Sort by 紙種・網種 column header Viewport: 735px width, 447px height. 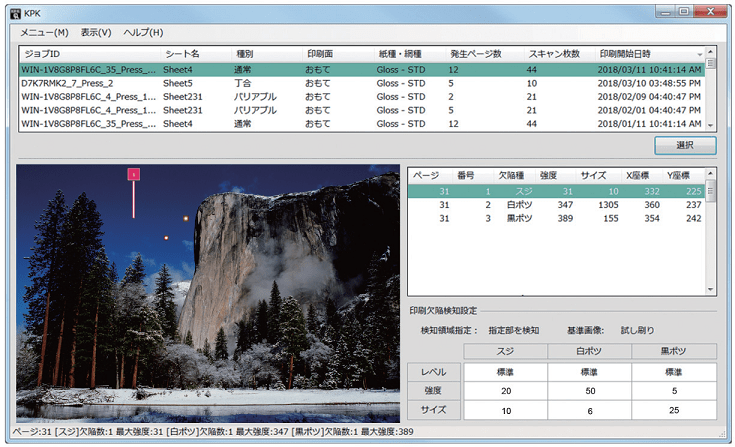tap(410, 54)
